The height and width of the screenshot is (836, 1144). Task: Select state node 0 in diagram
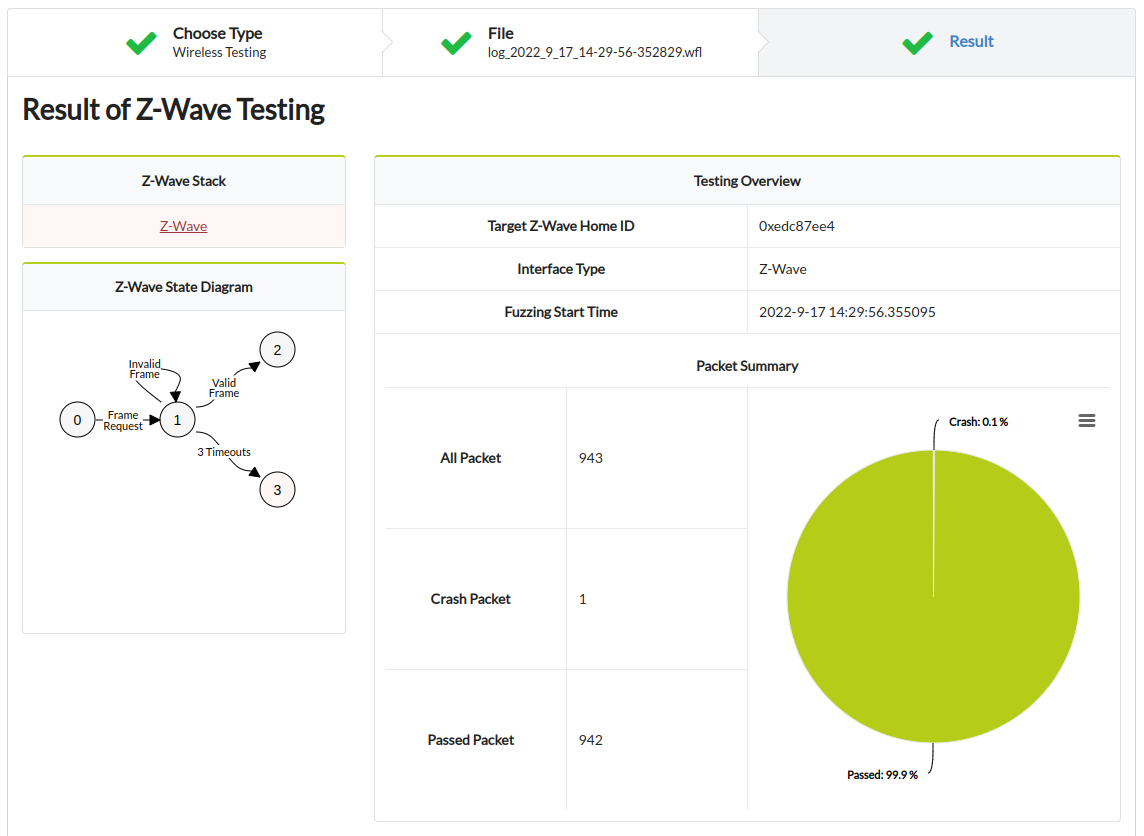(x=77, y=420)
